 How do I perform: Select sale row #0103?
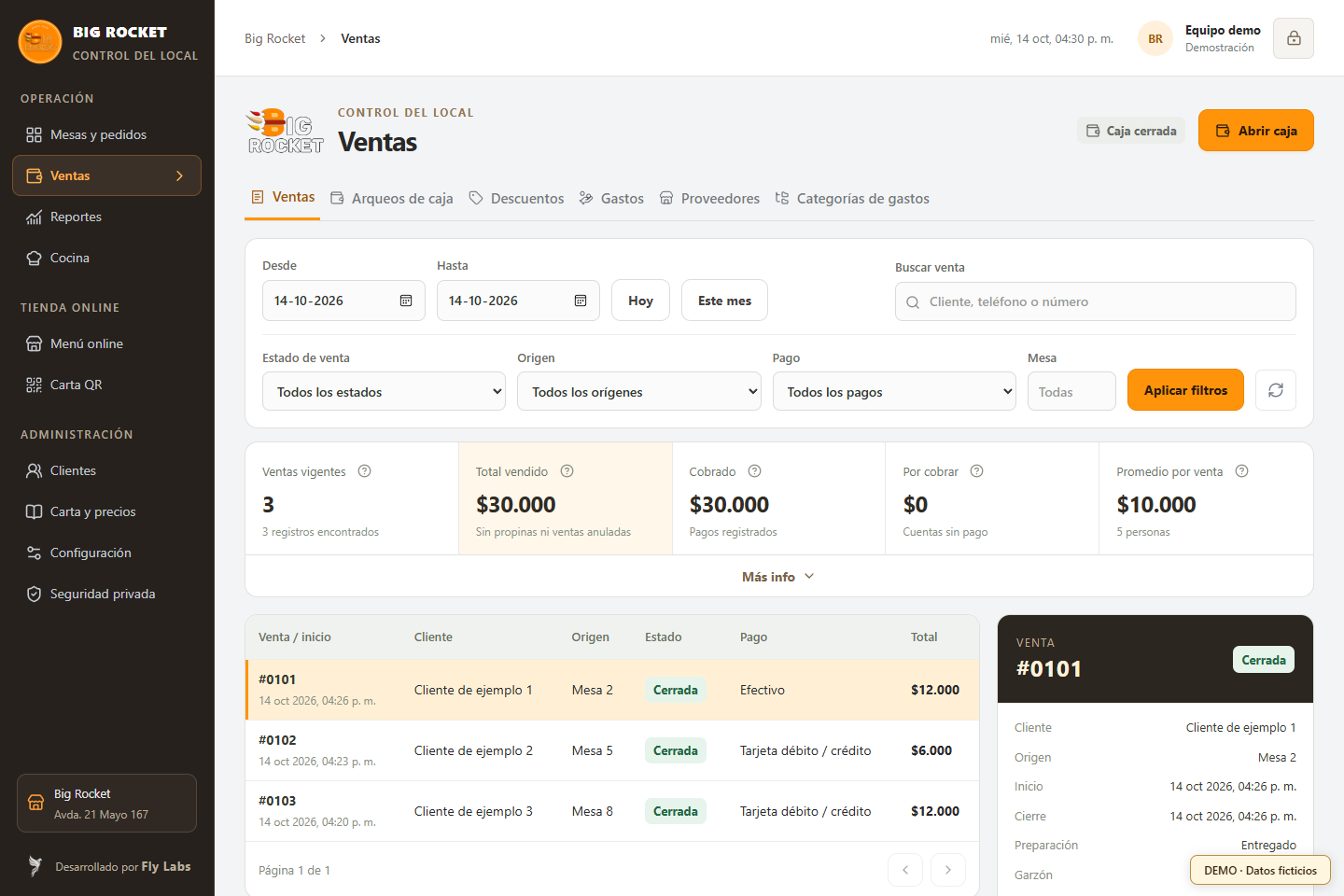click(x=612, y=811)
